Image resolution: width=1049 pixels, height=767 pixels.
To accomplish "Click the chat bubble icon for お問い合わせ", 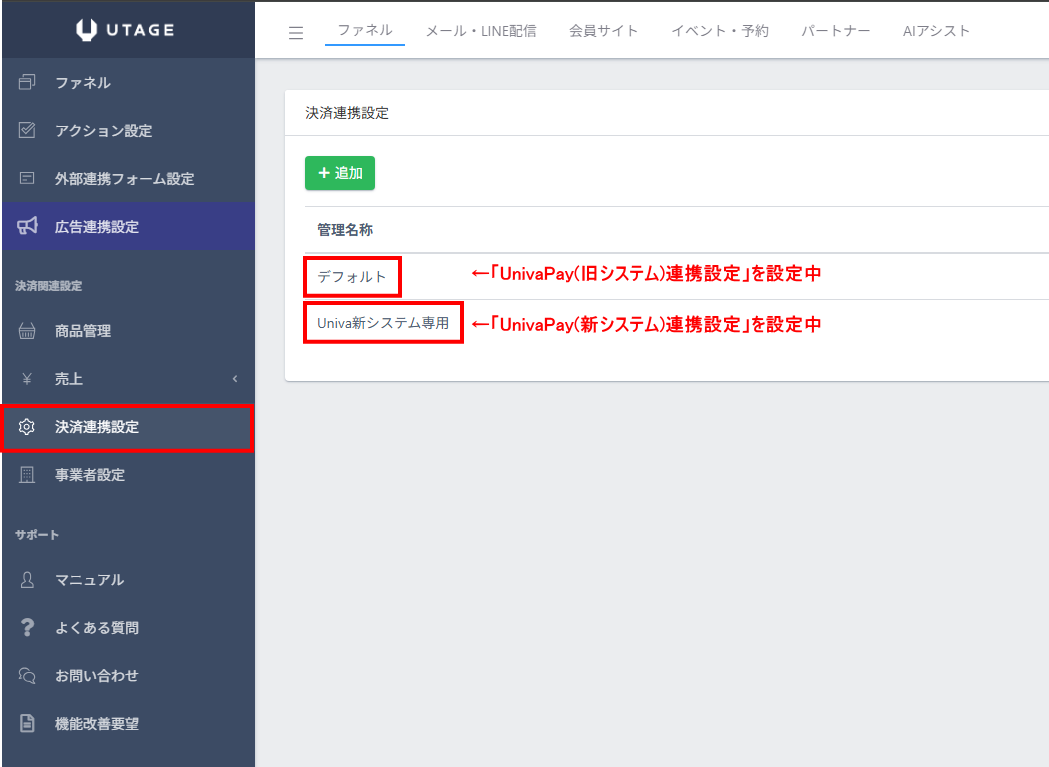I will [27, 676].
